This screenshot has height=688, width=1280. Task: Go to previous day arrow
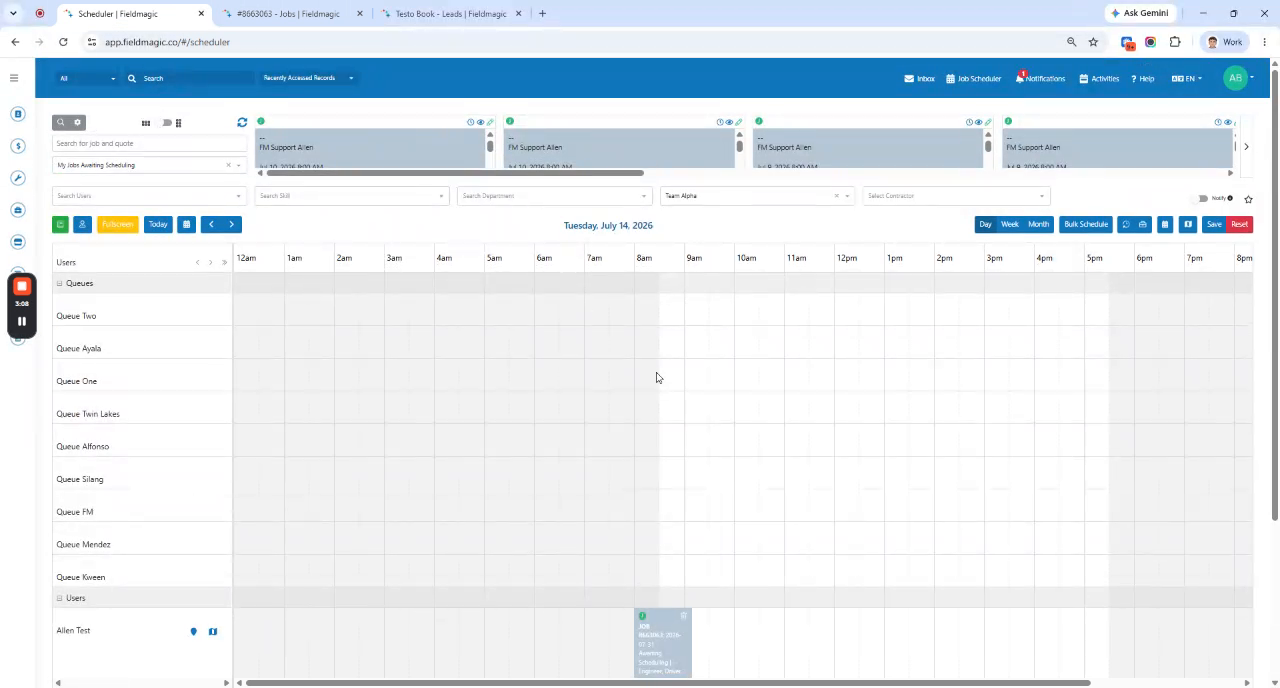click(211, 224)
